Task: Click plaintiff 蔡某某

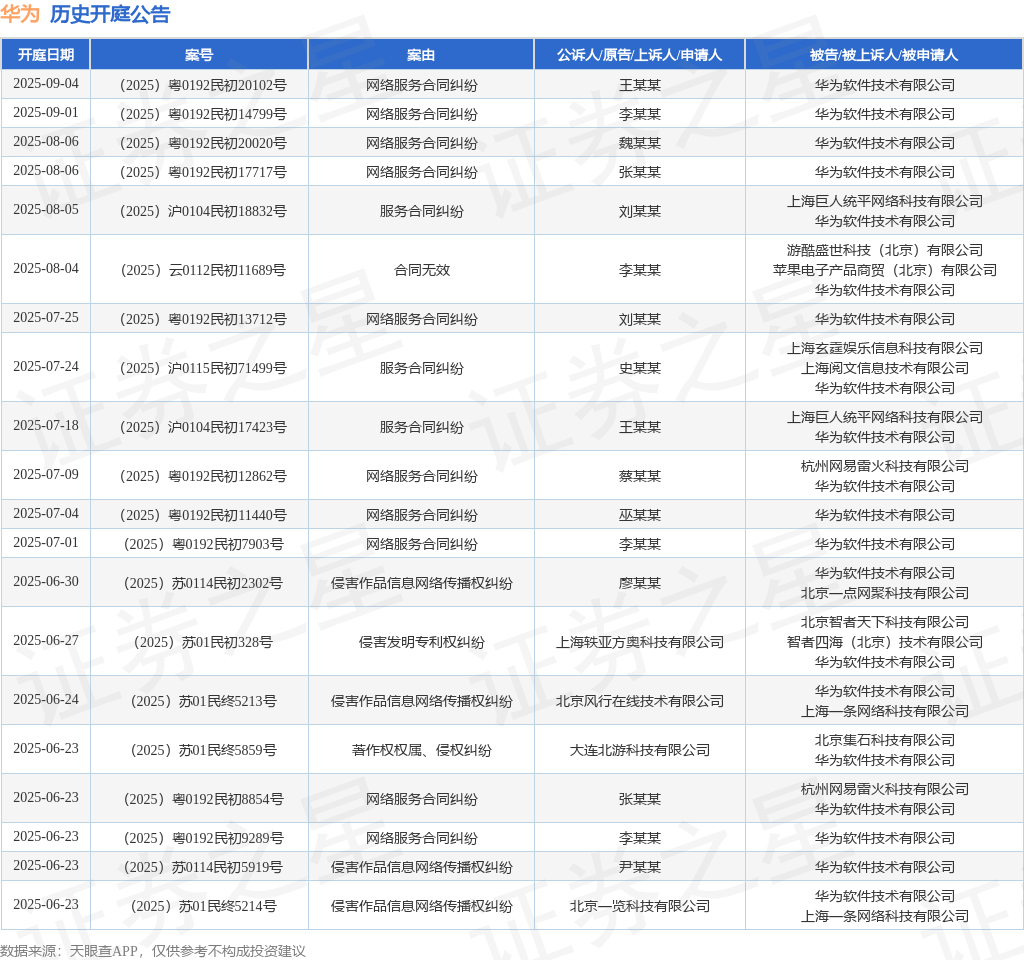Action: [640, 476]
